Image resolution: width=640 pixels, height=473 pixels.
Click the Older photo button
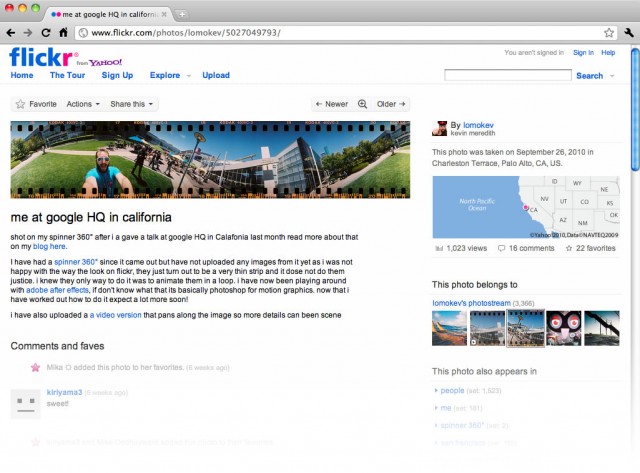(x=391, y=104)
